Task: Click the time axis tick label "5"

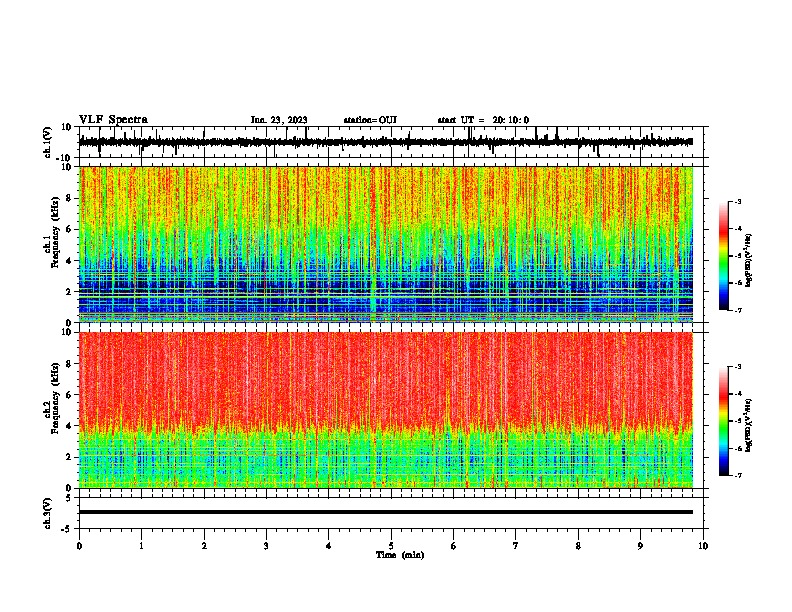Action: 391,546
